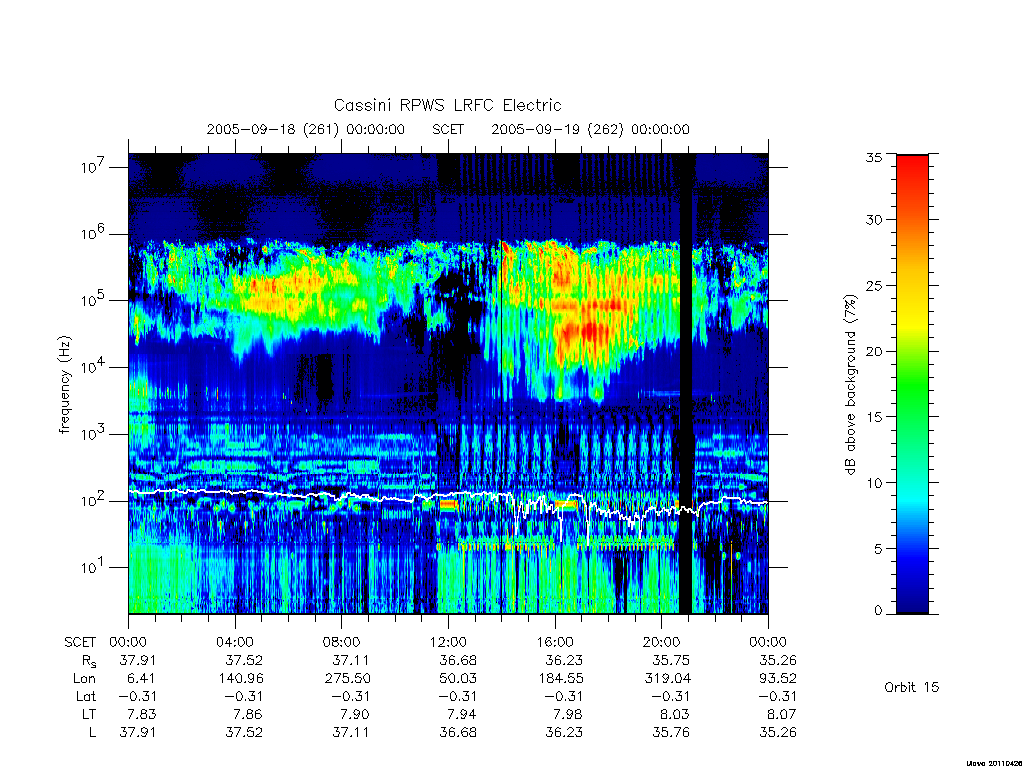Select the Rs value 35.75
The image size is (1024, 768).
[x=671, y=660]
